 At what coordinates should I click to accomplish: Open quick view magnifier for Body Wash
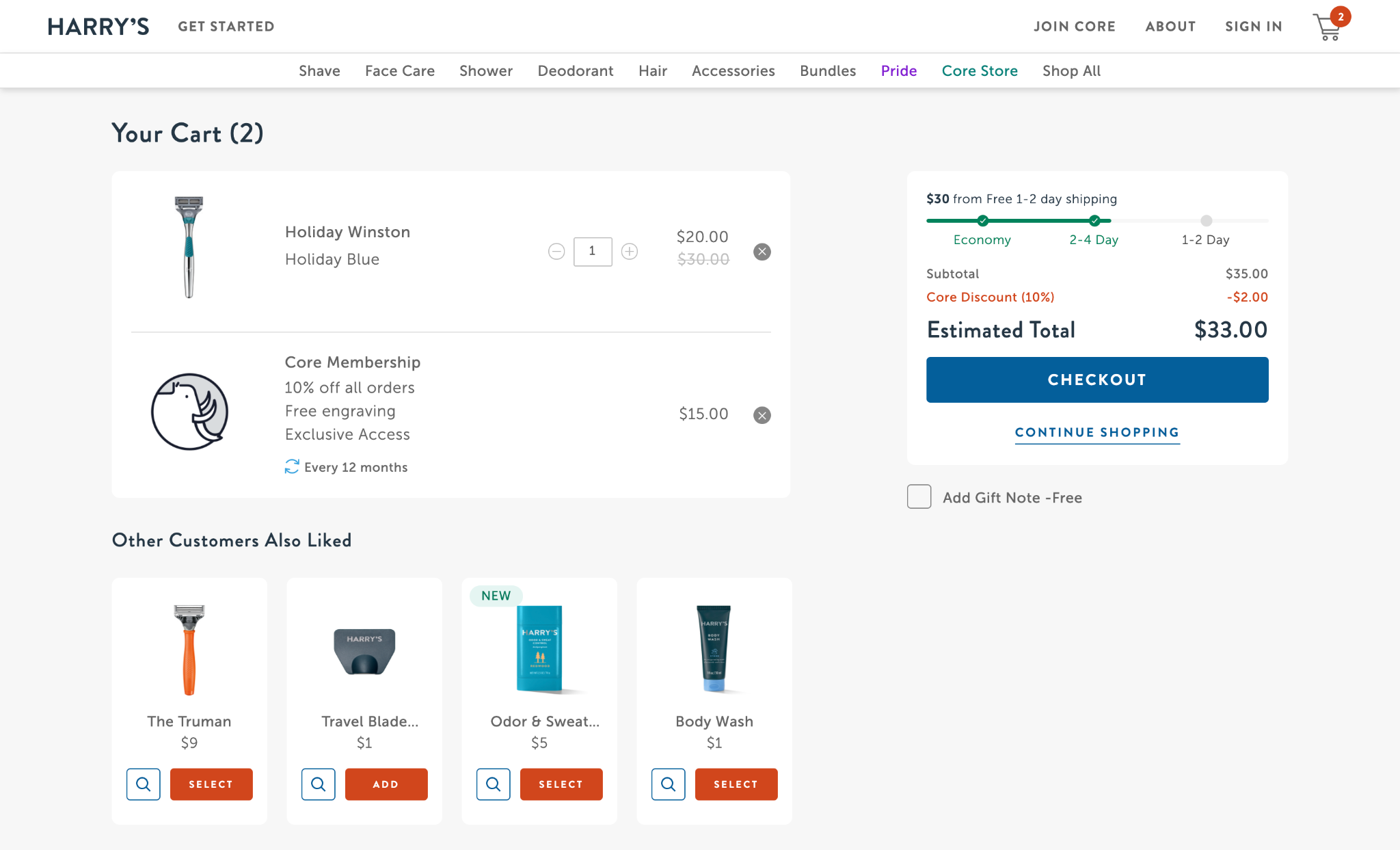tap(668, 784)
